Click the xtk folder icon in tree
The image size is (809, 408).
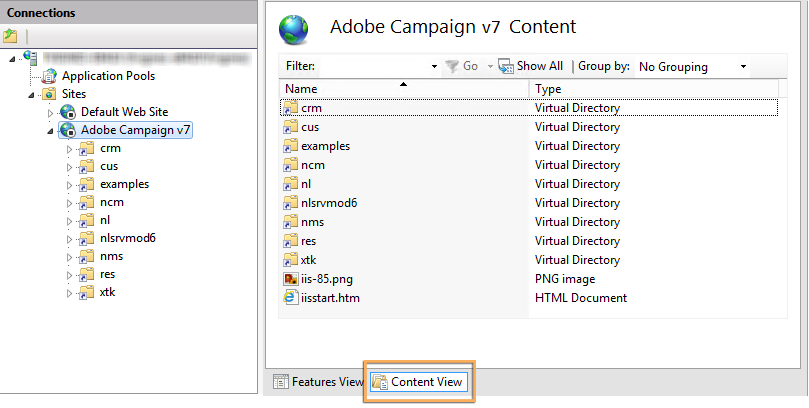(x=86, y=293)
